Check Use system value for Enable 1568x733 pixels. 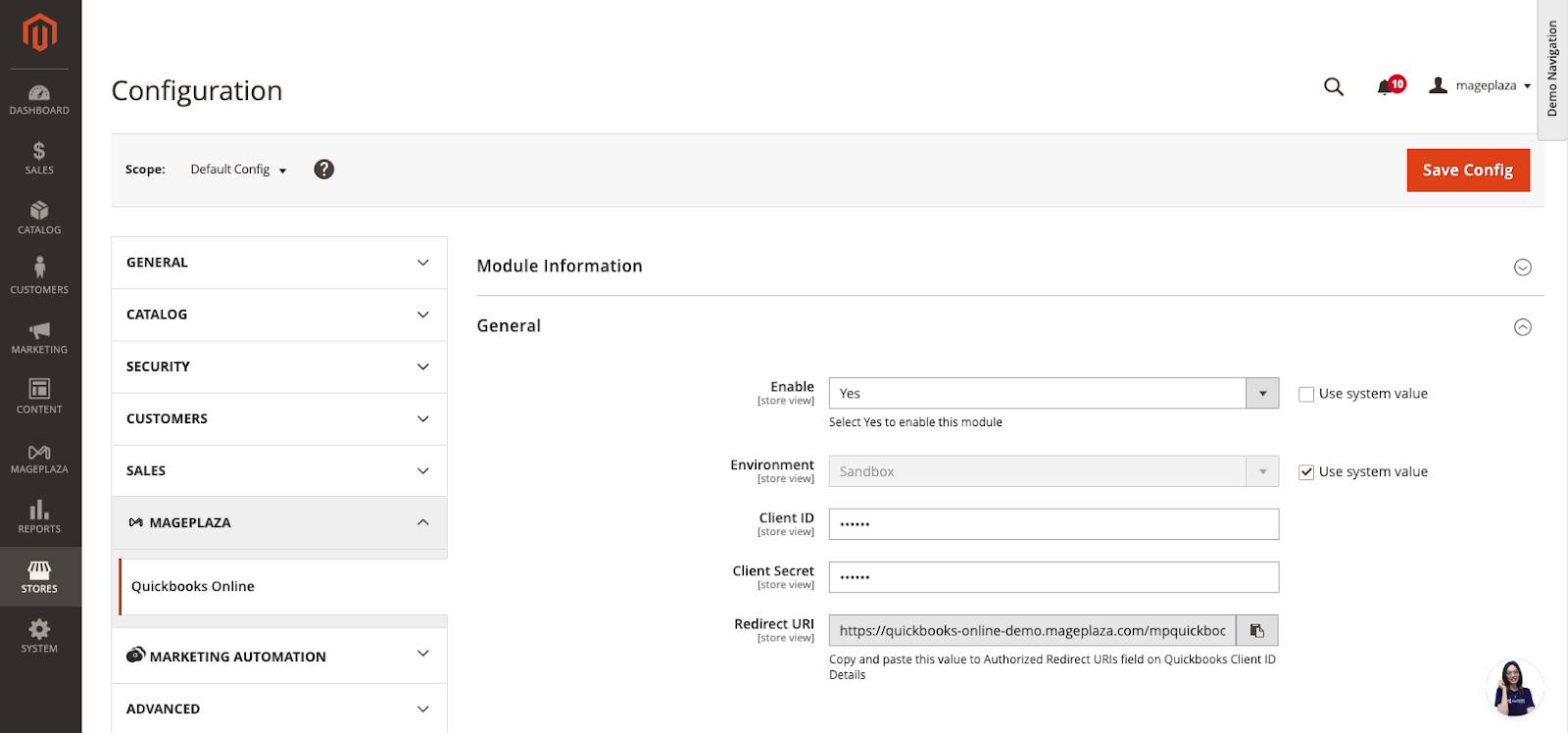[1306, 394]
